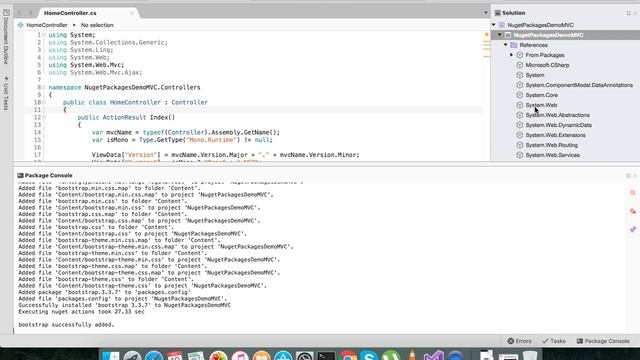640x360 pixels.
Task: Expand the From Packages node
Action: pos(511,55)
